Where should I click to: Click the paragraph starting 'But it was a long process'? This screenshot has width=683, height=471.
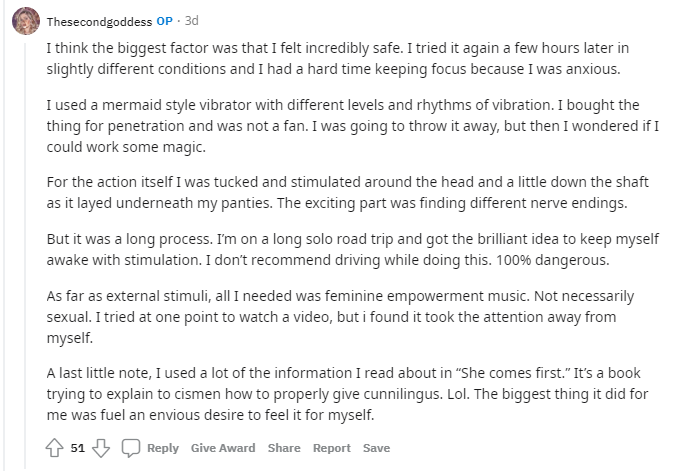tap(353, 249)
